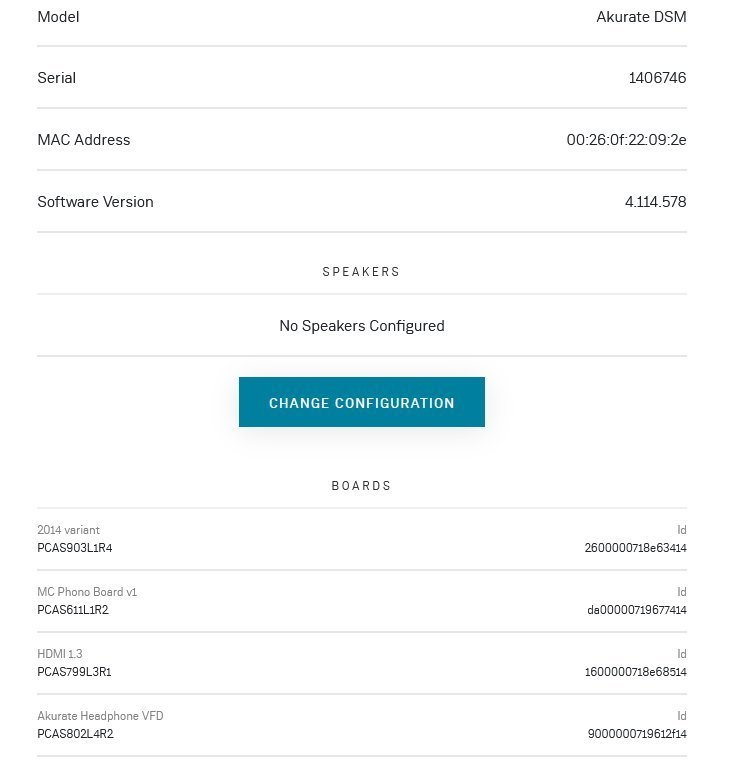Select the Akurate DSM model value
The image size is (730, 774).
tap(641, 17)
